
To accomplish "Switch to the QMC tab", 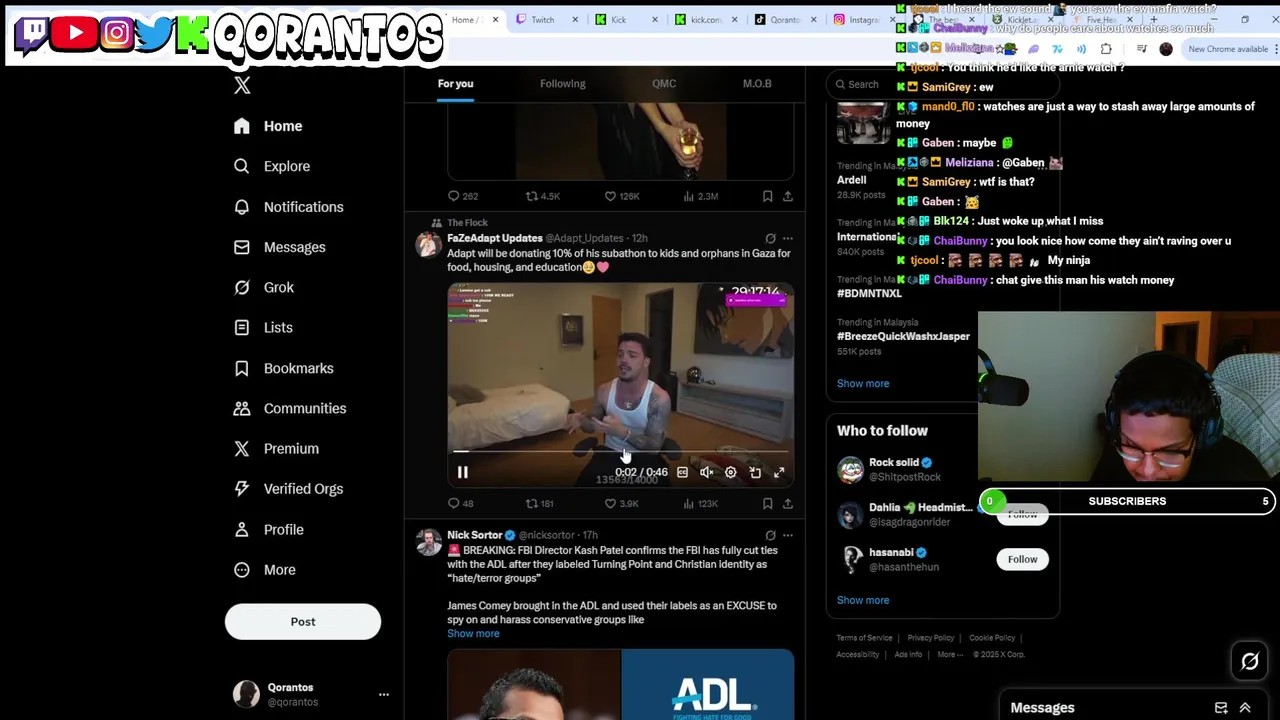I will (664, 84).
